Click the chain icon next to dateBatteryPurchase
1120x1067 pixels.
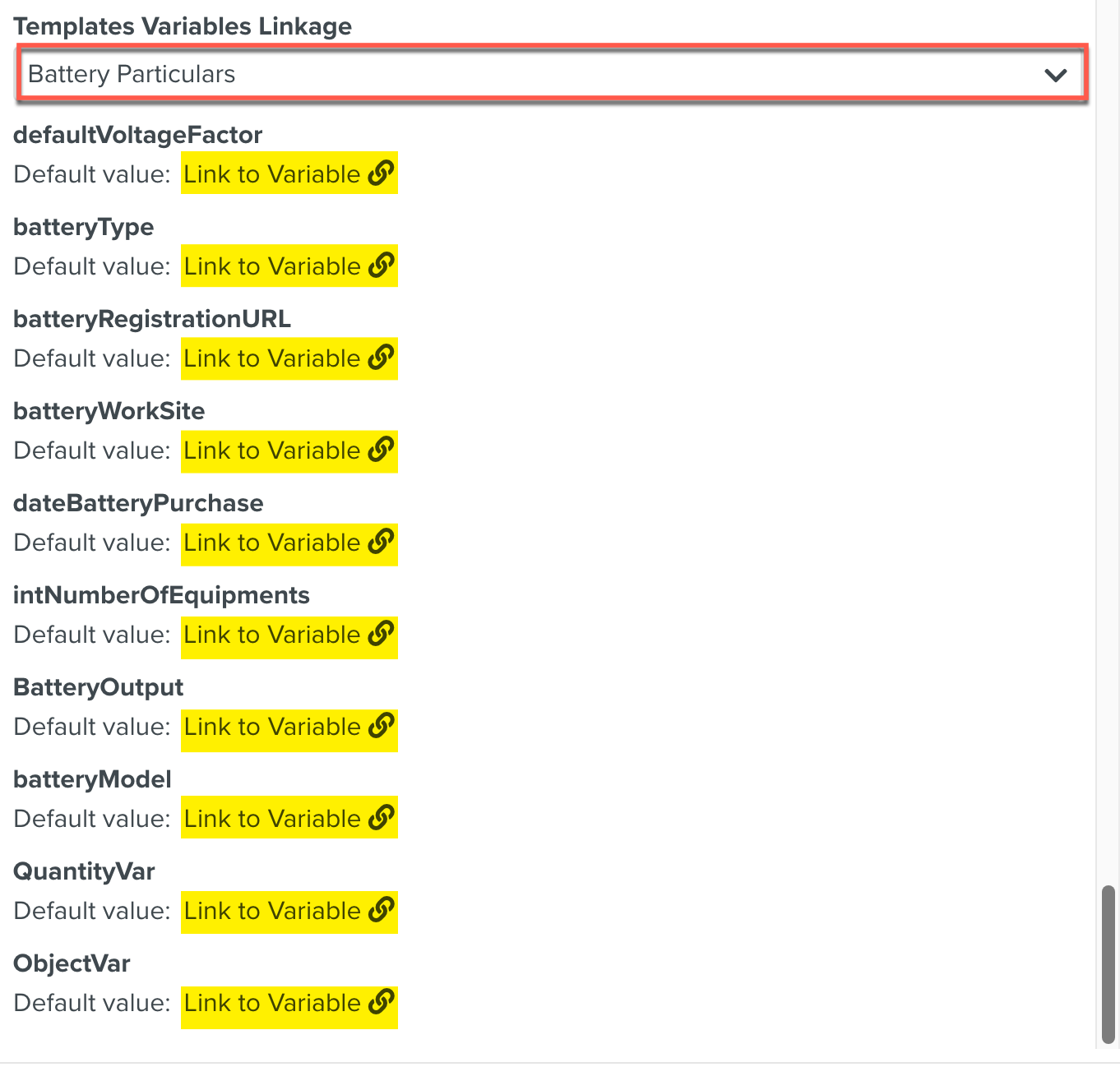pyautogui.click(x=382, y=543)
